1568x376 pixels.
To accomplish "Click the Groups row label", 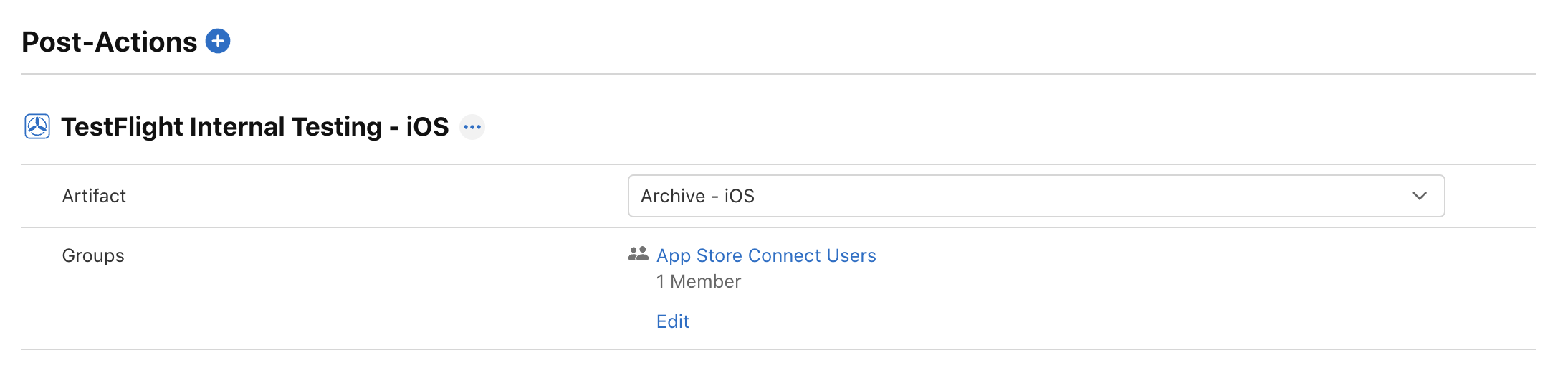I will 93,255.
